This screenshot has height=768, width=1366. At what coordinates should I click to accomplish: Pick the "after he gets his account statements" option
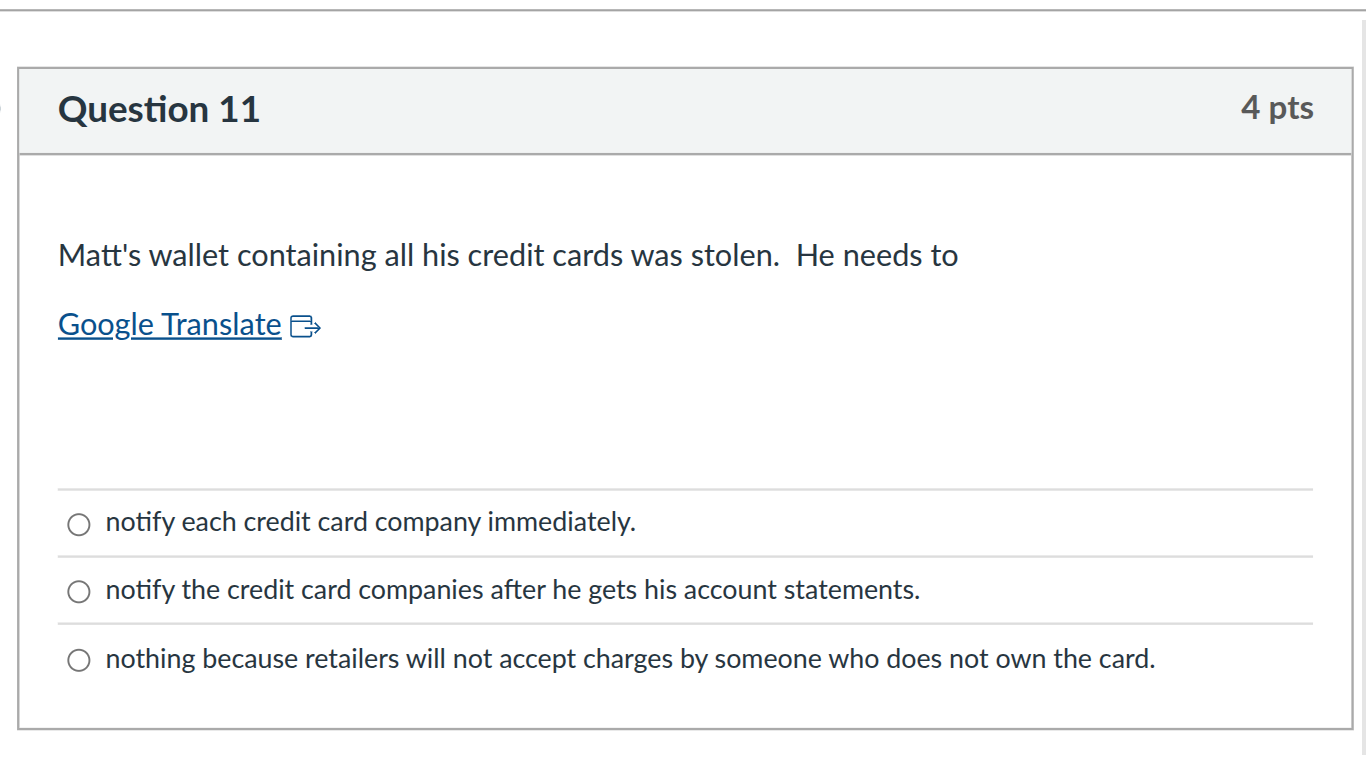point(79,591)
